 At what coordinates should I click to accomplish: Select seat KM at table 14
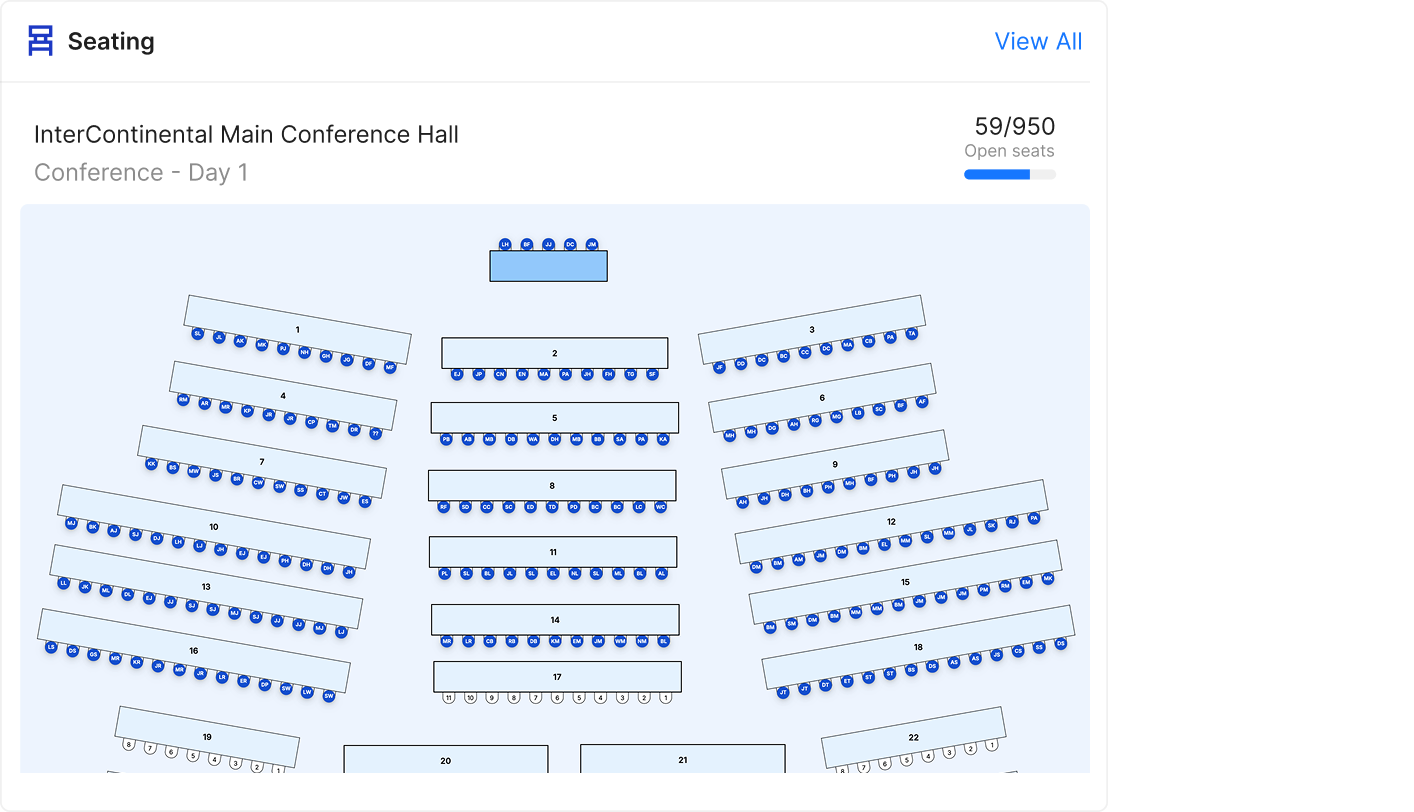[x=555, y=641]
